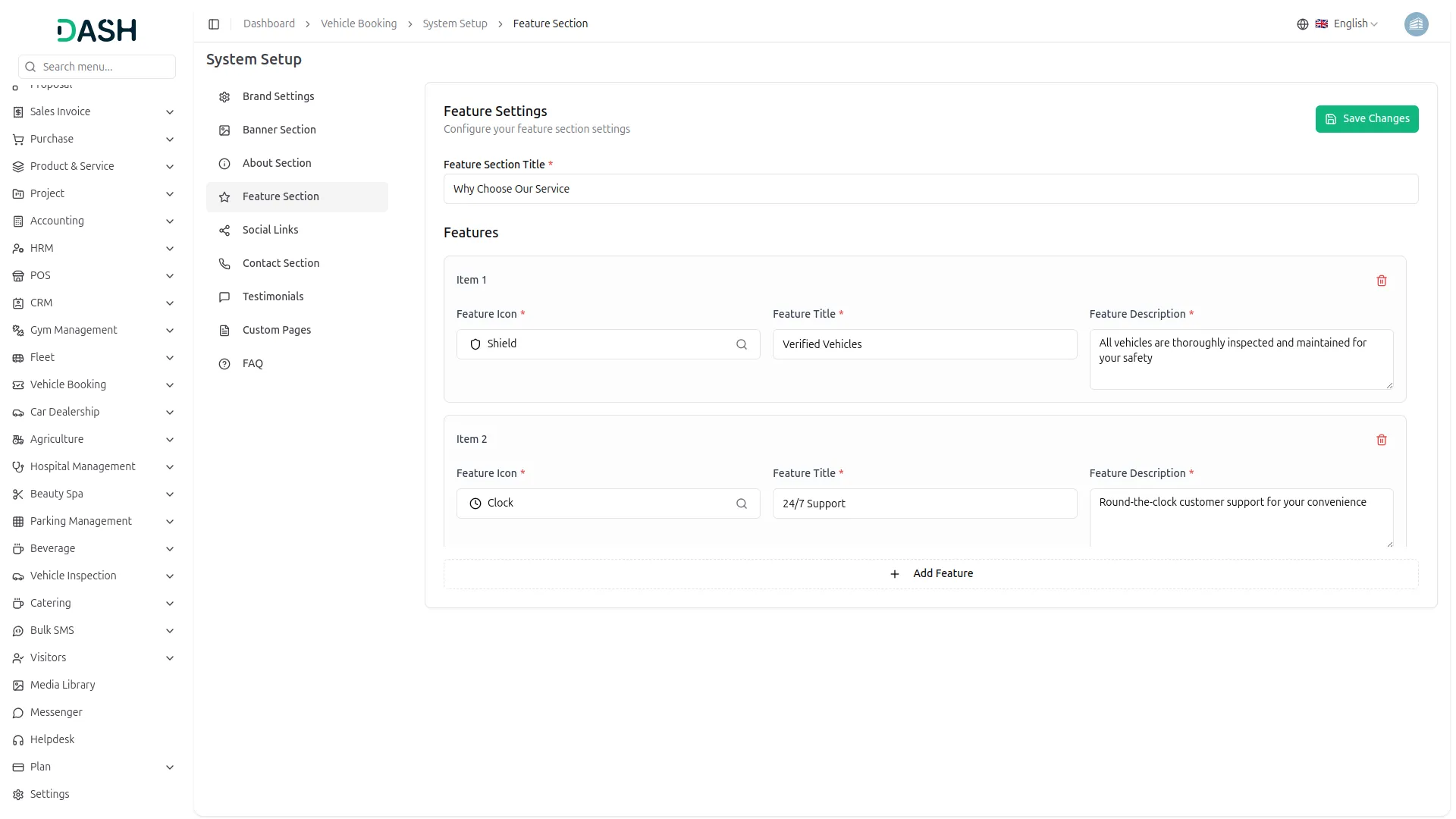
Task: Click the sidebar collapse toggle icon
Action: [214, 24]
